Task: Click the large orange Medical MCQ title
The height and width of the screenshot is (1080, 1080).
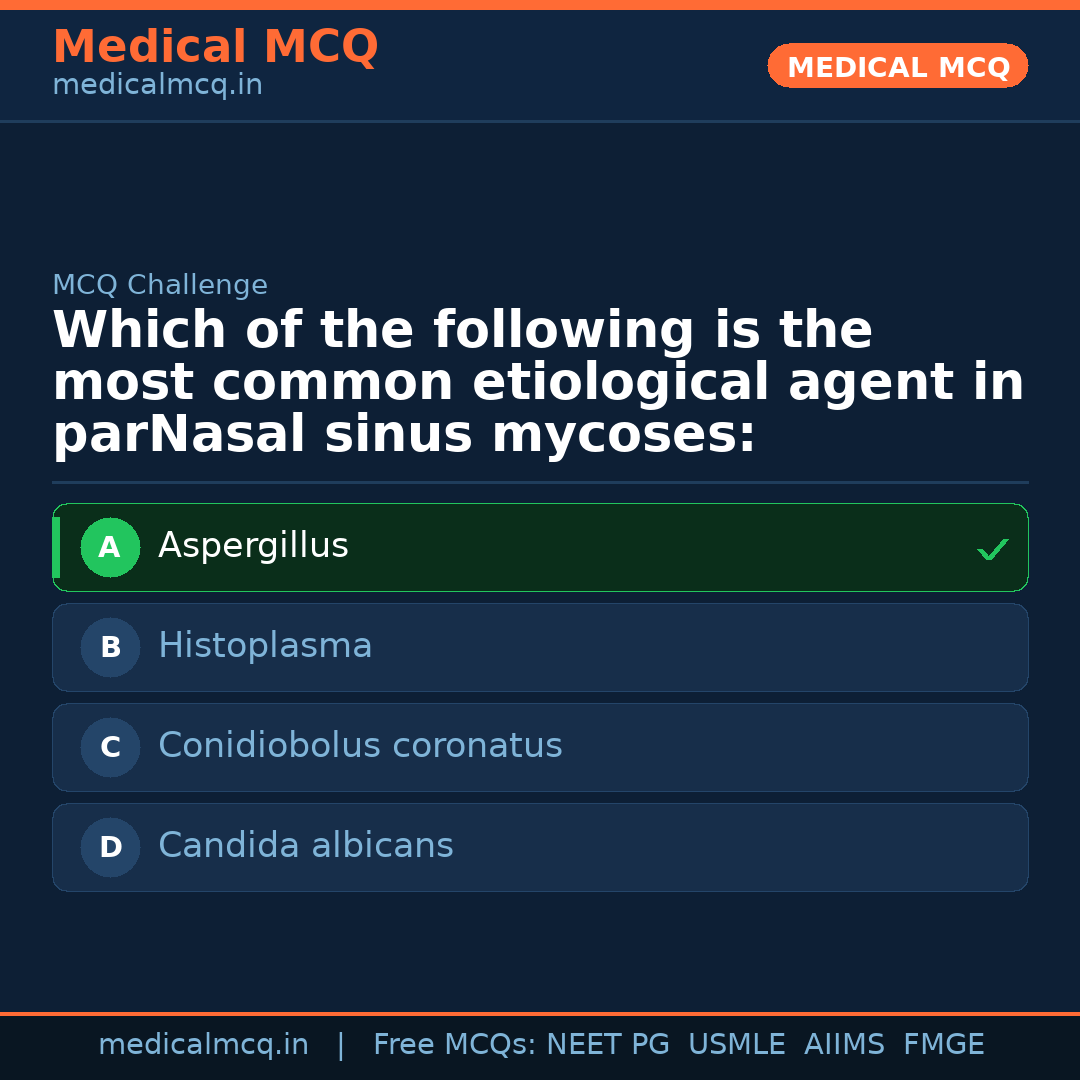Action: coord(215,47)
